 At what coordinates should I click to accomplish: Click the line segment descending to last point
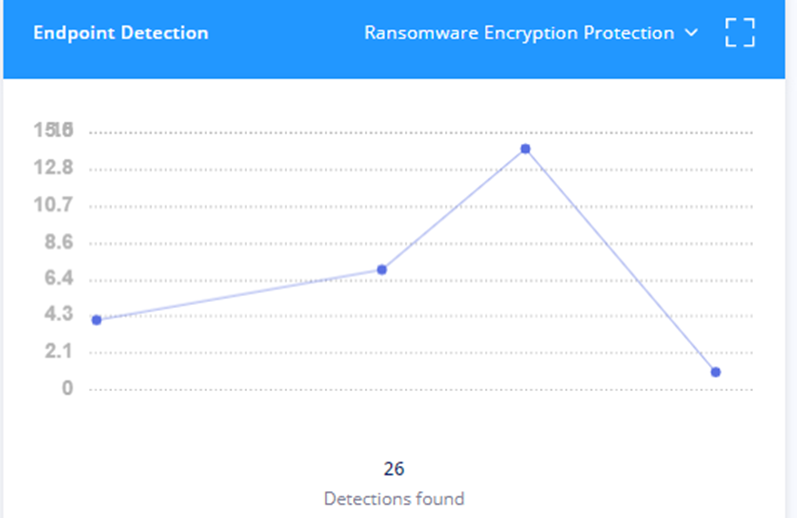621,261
